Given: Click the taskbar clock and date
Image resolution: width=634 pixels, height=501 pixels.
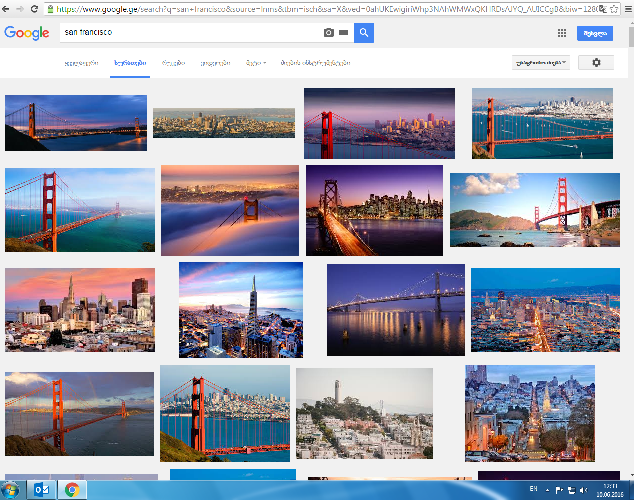Looking at the screenshot, I should point(610,490).
